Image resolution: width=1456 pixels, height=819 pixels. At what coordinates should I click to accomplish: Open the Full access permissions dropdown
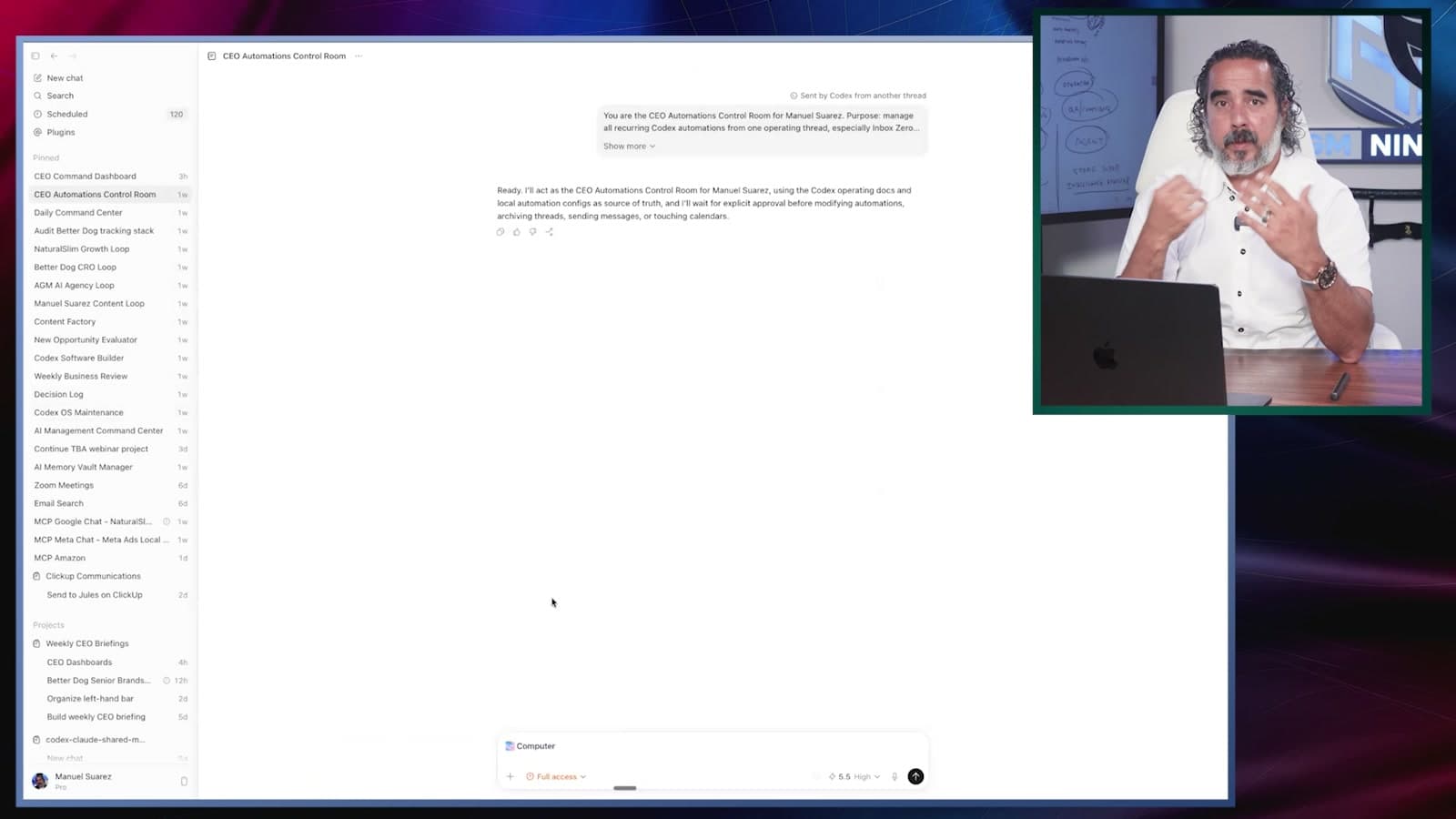click(x=556, y=777)
